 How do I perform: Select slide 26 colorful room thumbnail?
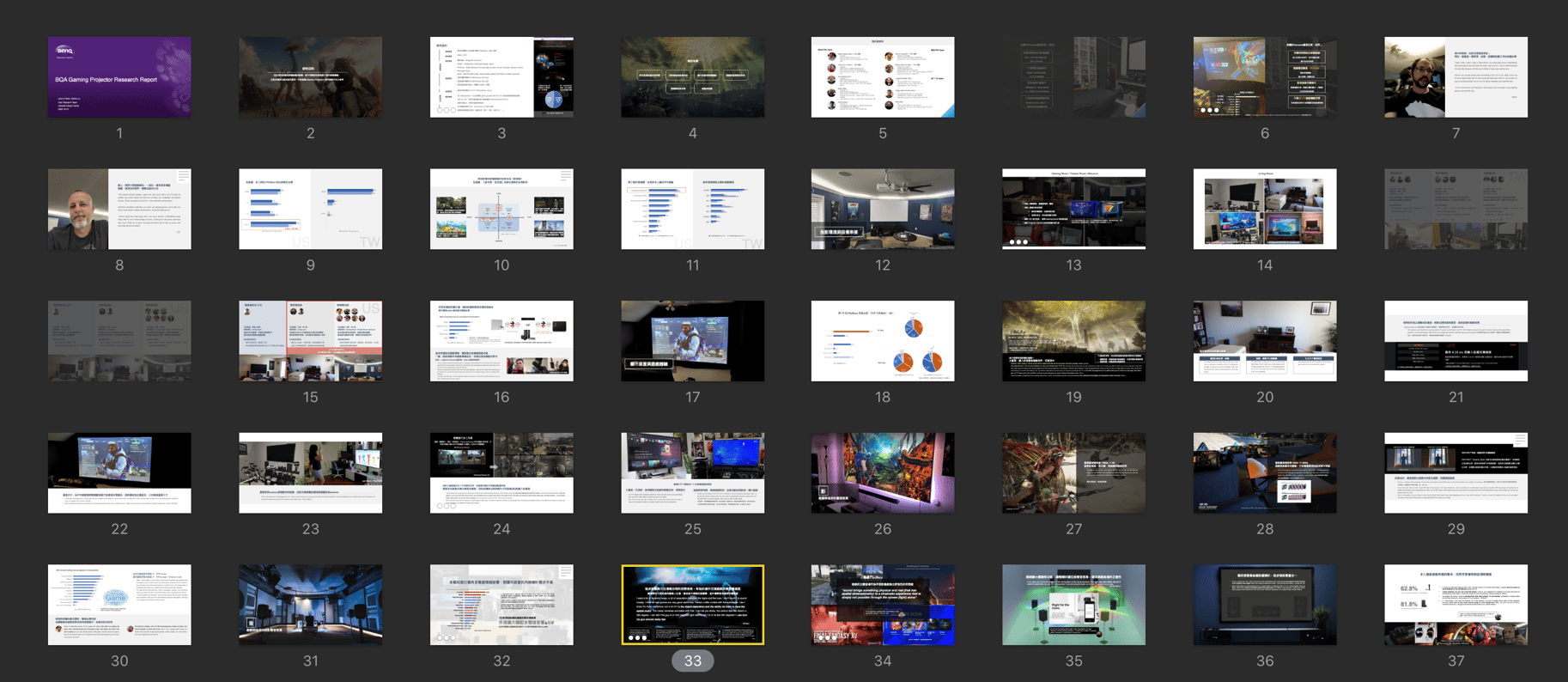(x=883, y=472)
